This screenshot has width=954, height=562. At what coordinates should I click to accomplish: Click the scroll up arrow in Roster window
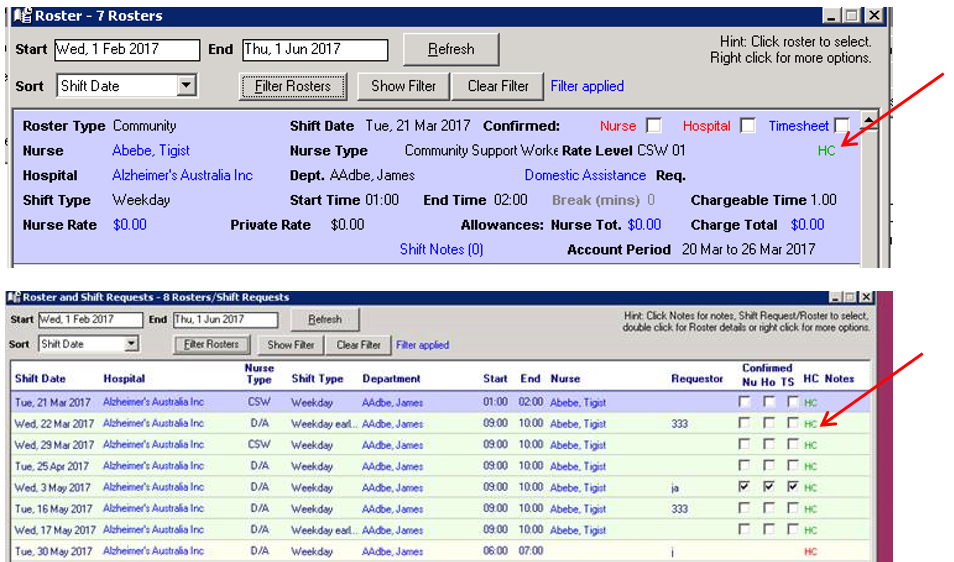869,120
